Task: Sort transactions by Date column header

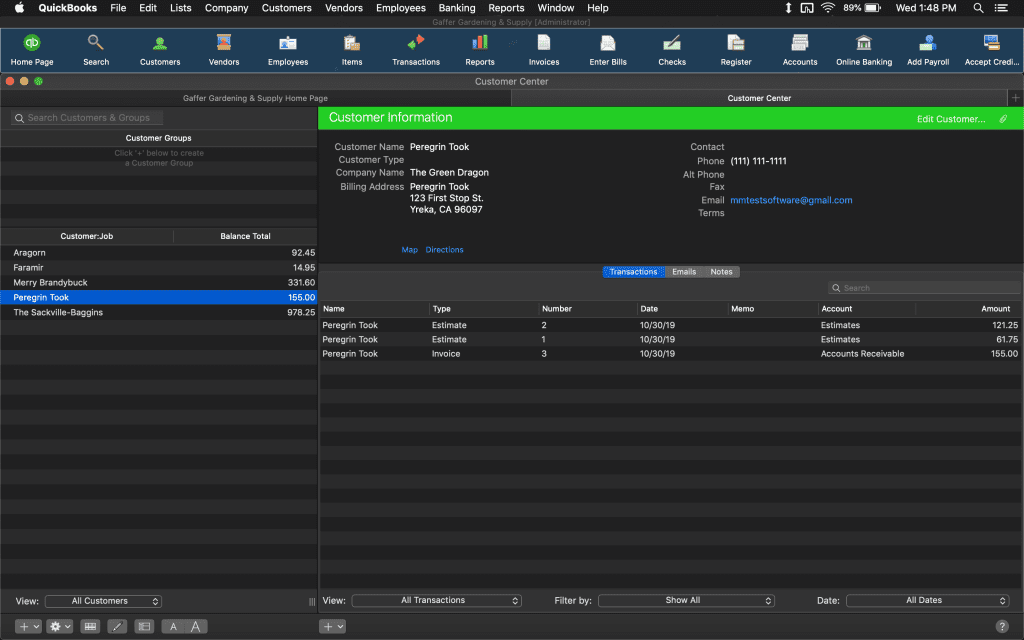Action: [682, 309]
